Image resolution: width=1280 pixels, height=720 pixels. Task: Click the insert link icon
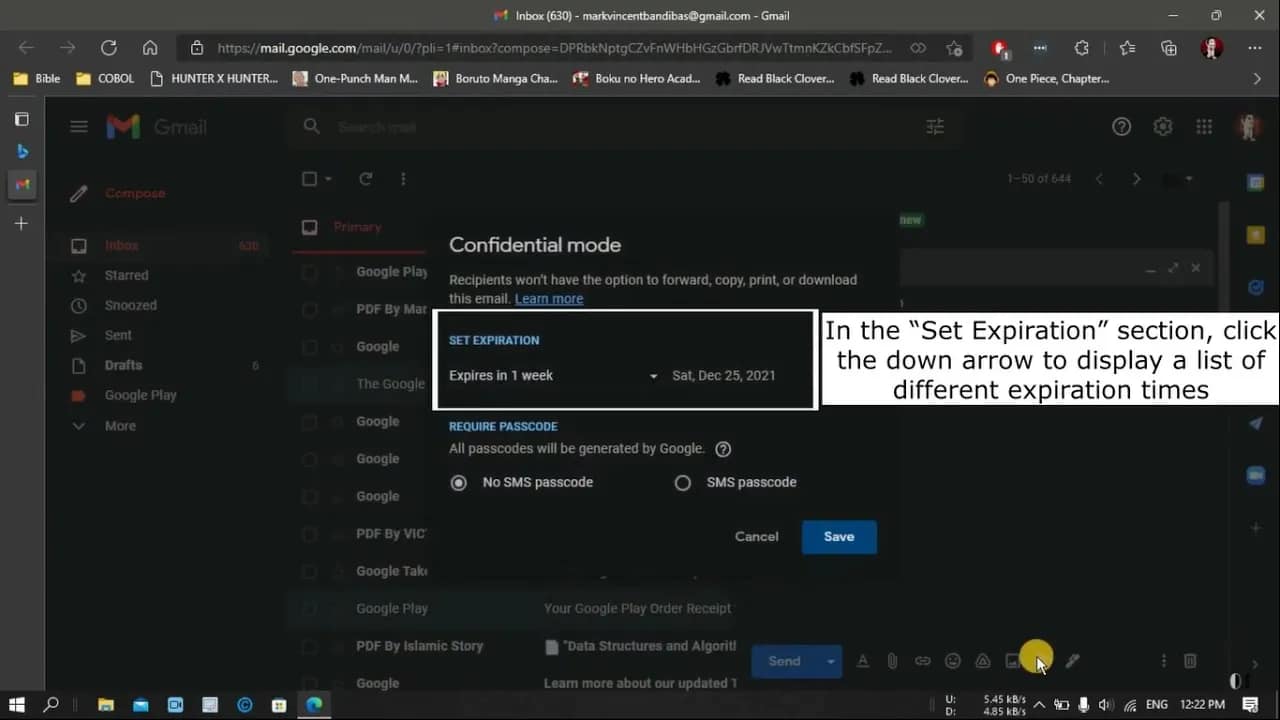(x=922, y=661)
